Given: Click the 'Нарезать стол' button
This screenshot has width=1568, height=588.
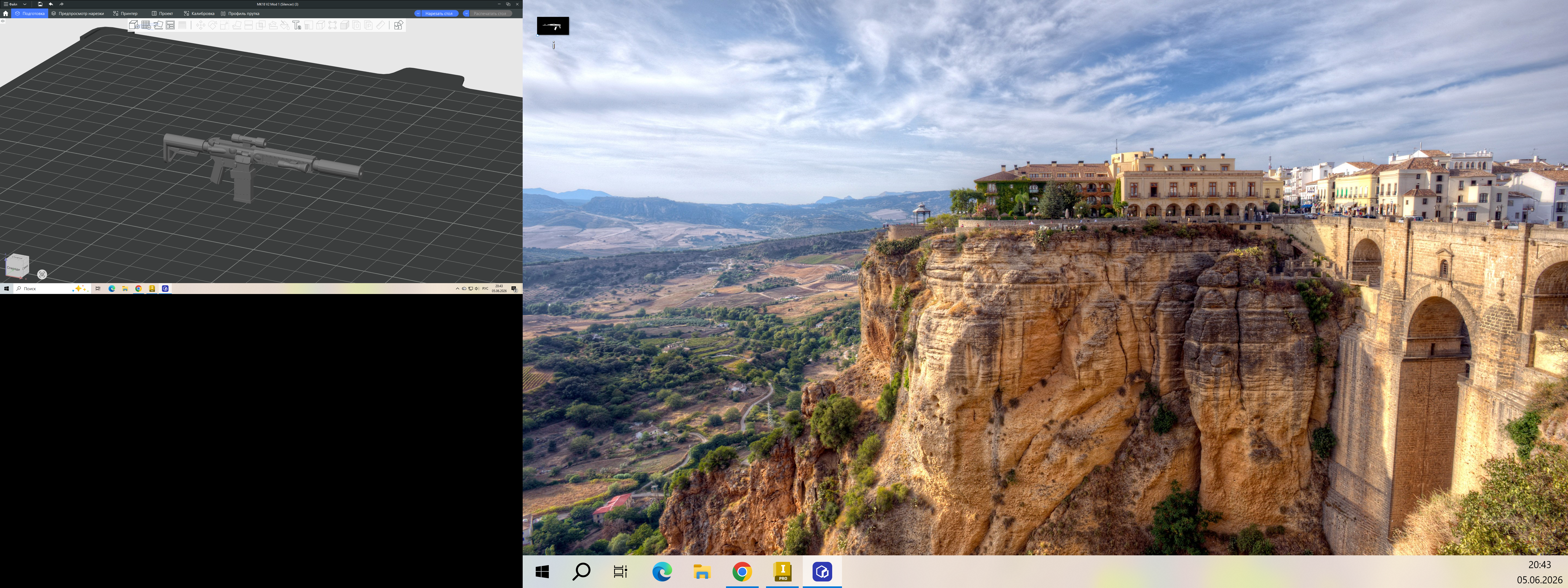Looking at the screenshot, I should 440,13.
